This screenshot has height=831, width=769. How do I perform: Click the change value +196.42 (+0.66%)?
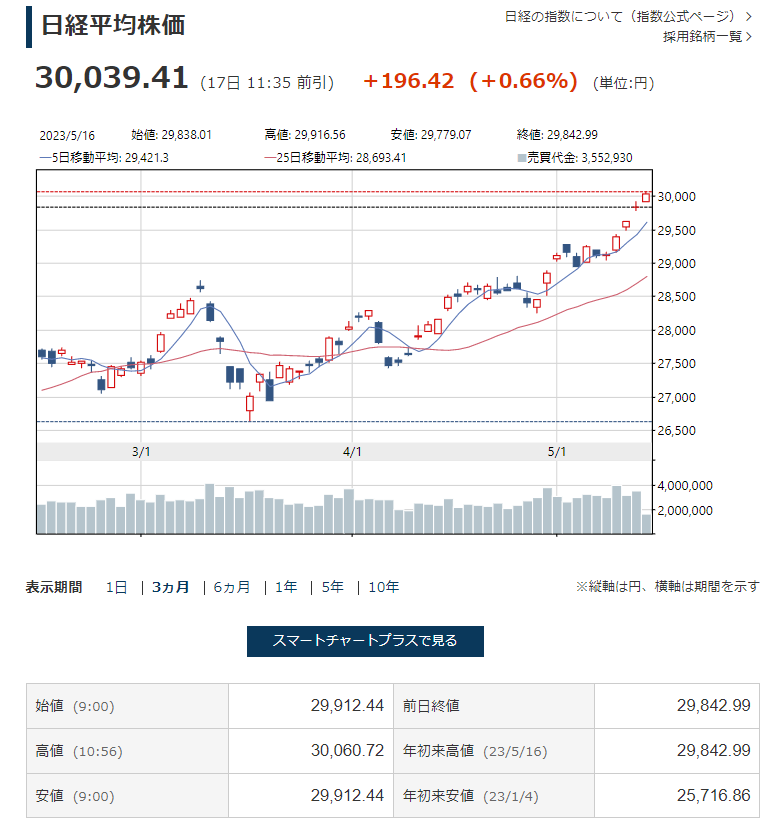point(471,81)
